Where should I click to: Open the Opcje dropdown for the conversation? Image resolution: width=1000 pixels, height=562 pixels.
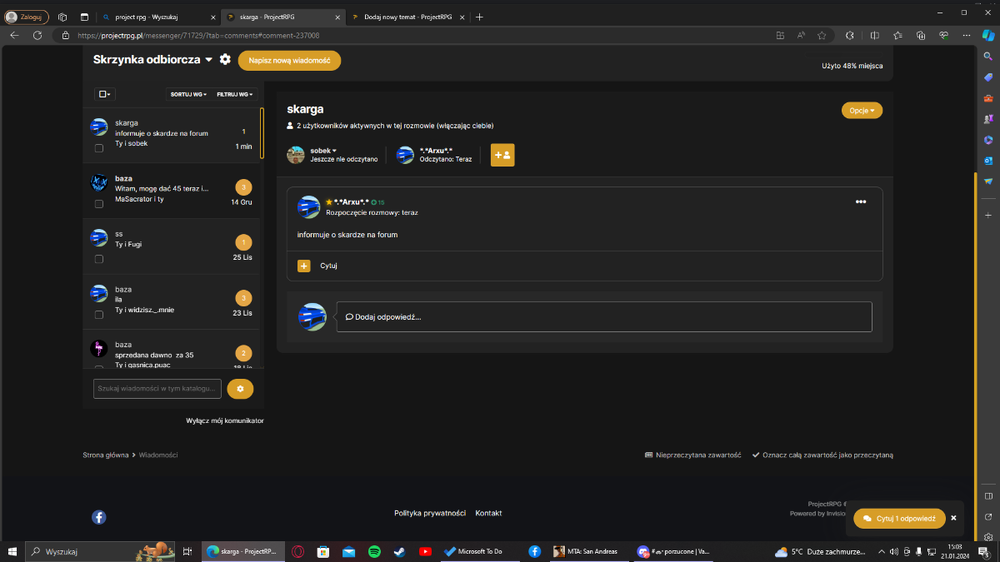[x=862, y=110]
